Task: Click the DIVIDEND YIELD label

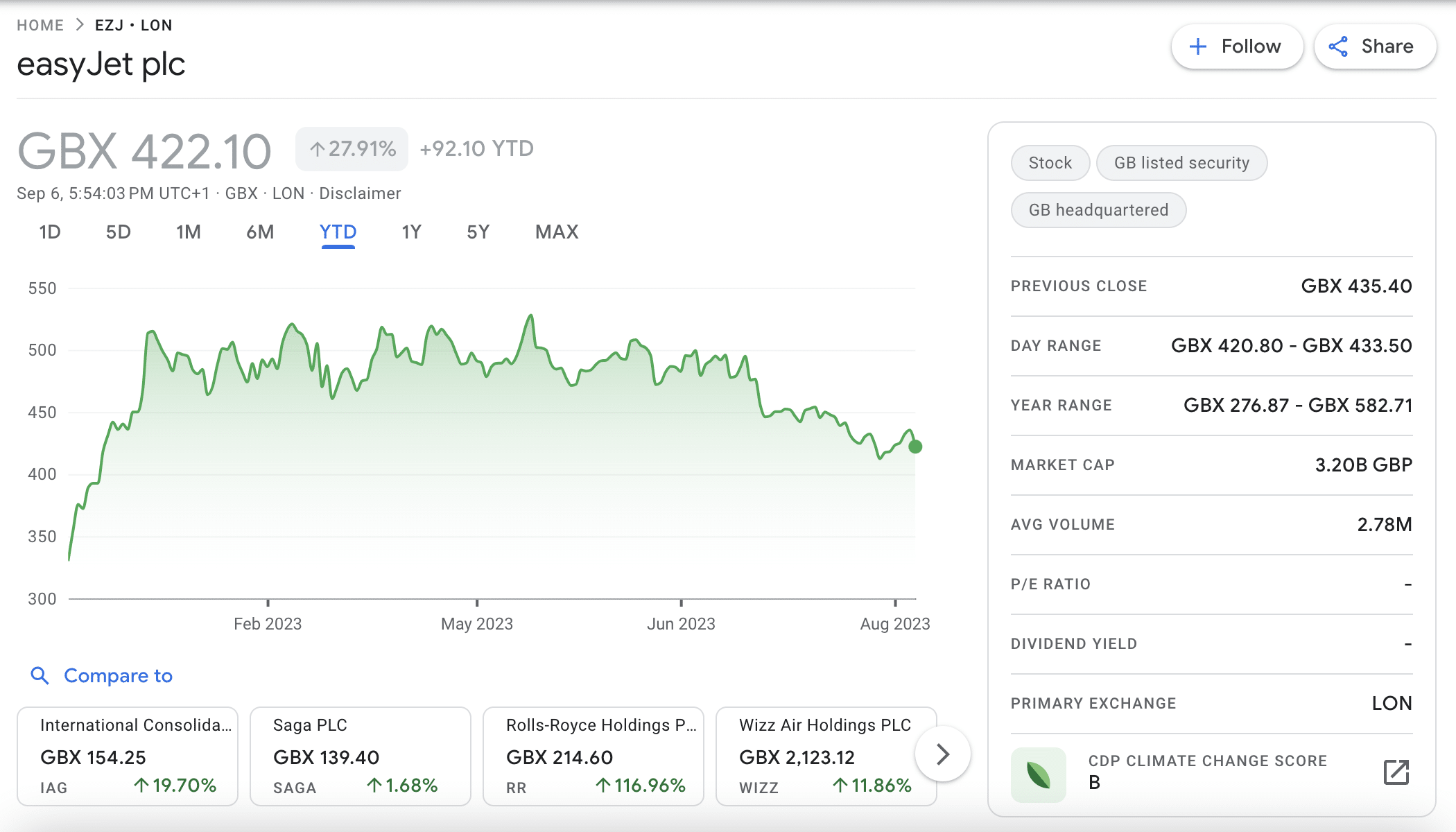Action: click(1074, 643)
